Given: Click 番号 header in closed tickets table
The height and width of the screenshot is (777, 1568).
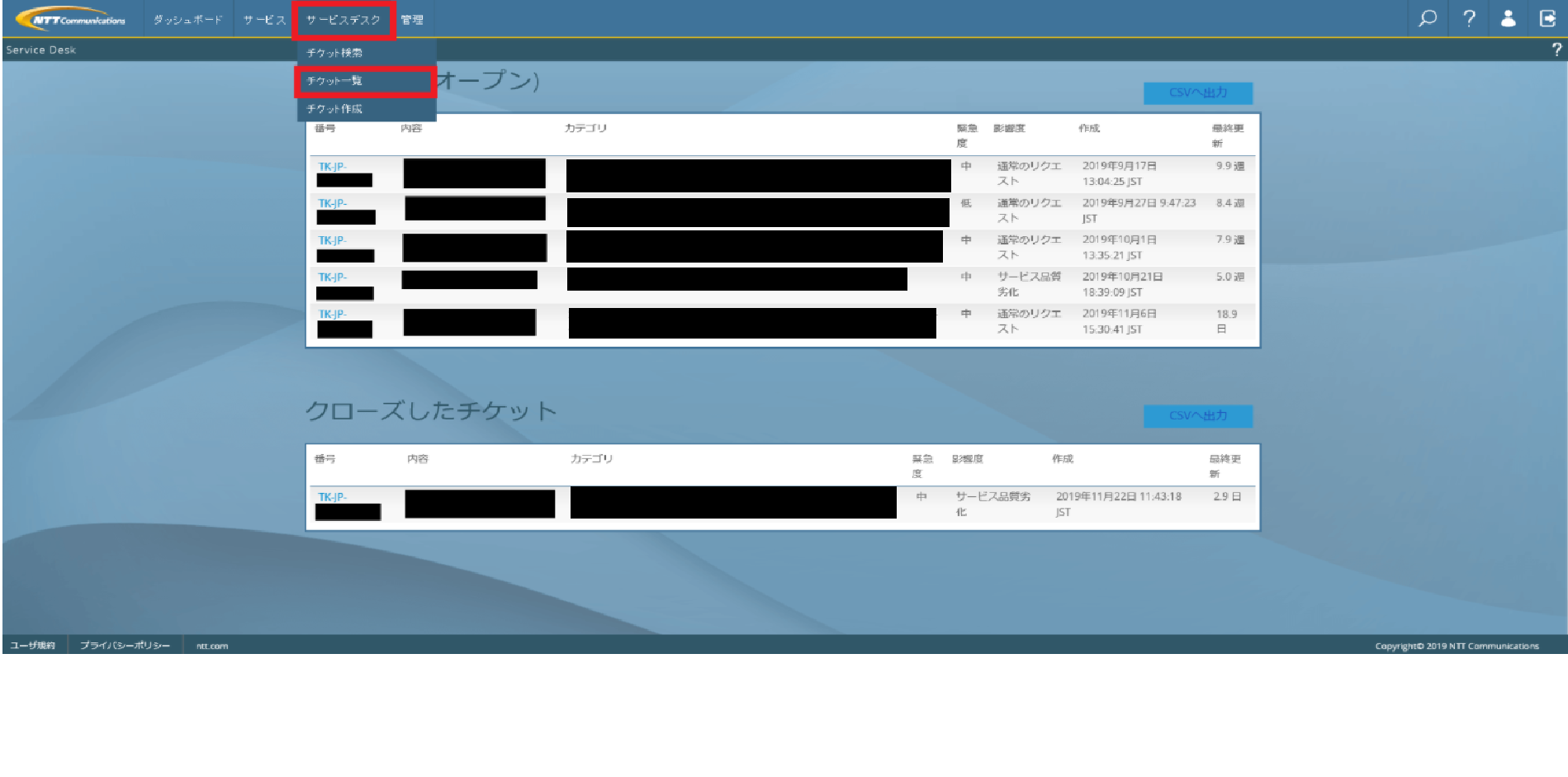Looking at the screenshot, I should point(325,458).
